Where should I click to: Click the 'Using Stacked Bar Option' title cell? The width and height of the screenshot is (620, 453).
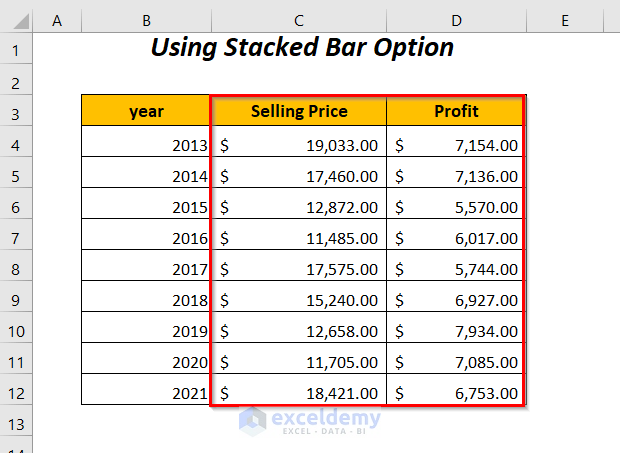pyautogui.click(x=301, y=48)
